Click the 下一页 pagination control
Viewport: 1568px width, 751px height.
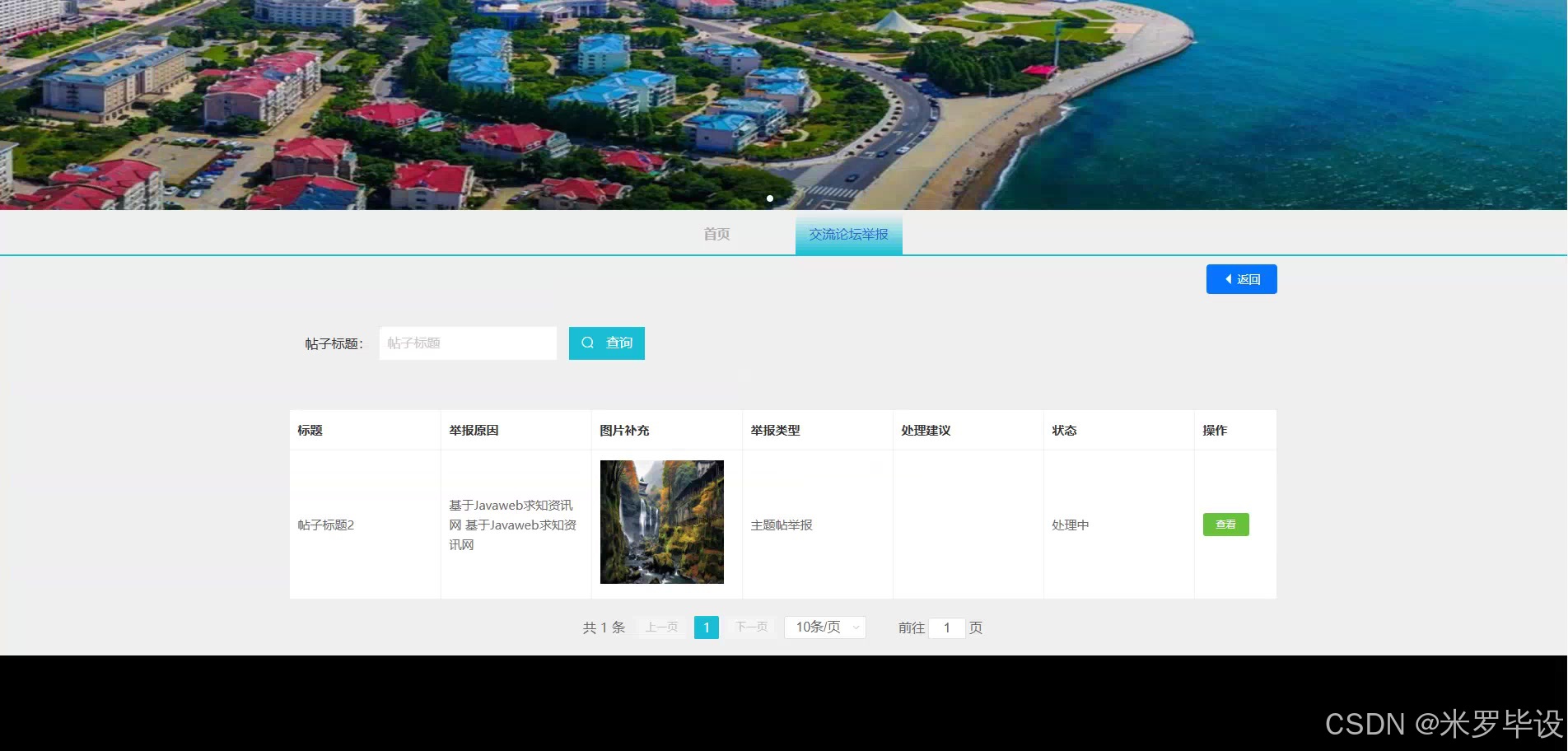[x=750, y=627]
